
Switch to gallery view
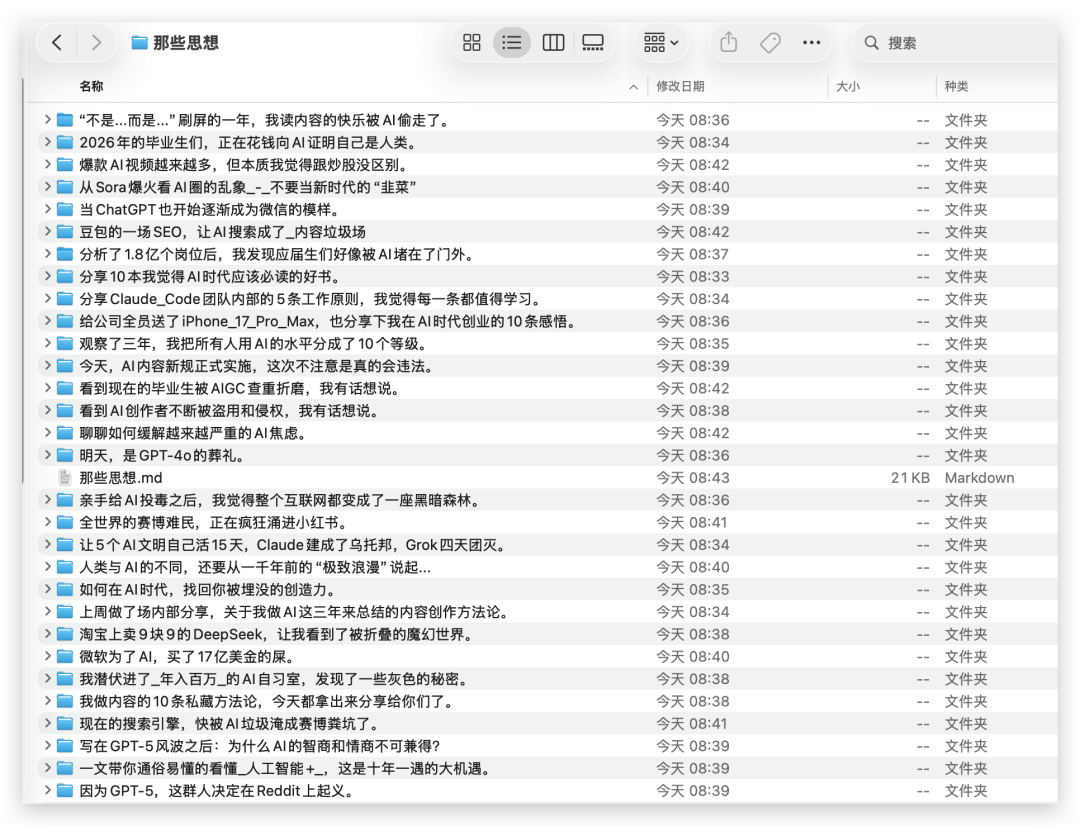tap(592, 43)
